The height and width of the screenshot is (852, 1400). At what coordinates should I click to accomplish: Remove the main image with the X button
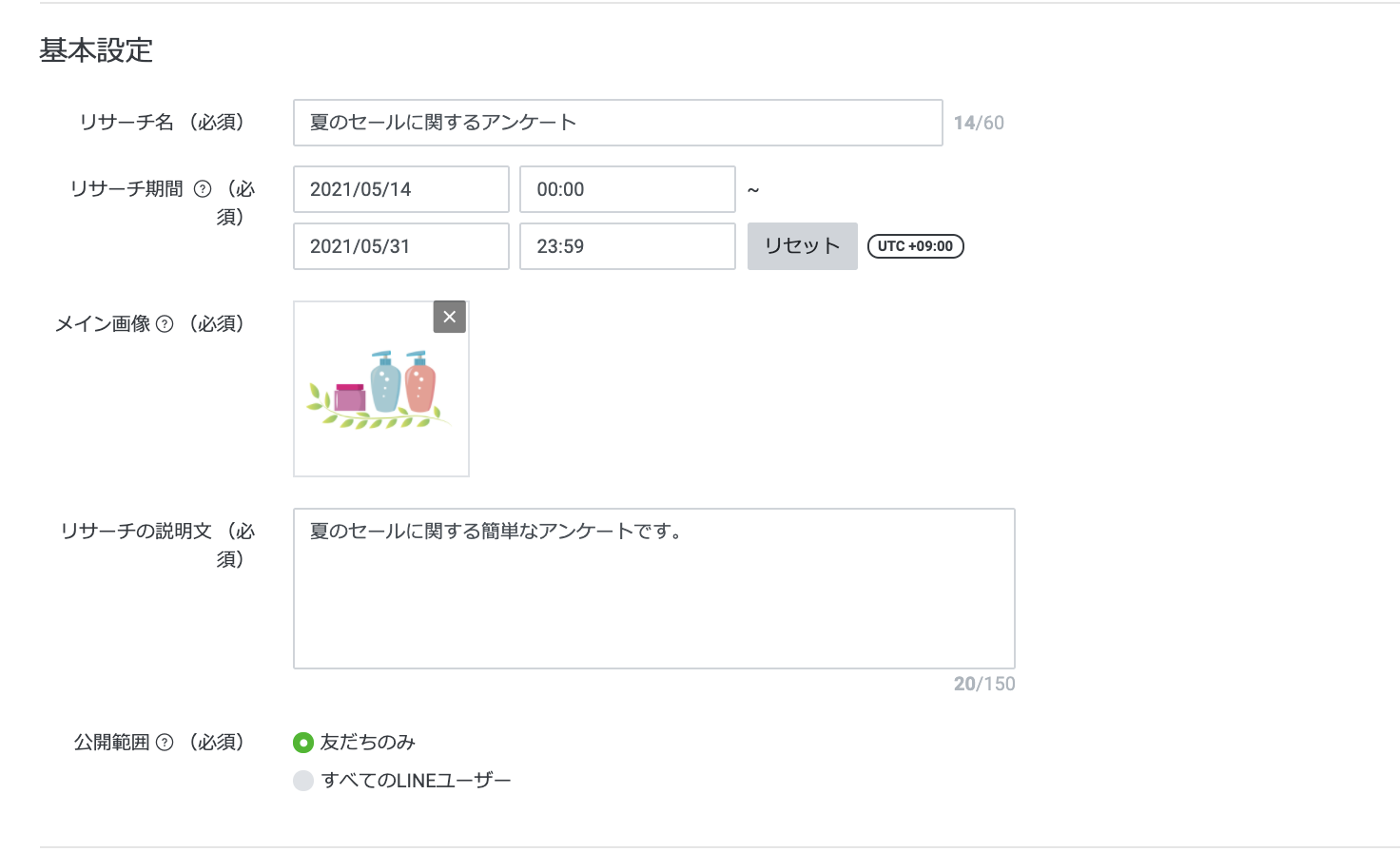450,317
